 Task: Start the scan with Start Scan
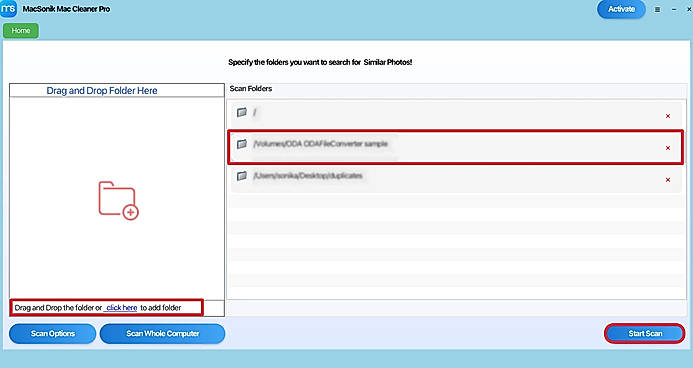tap(645, 334)
